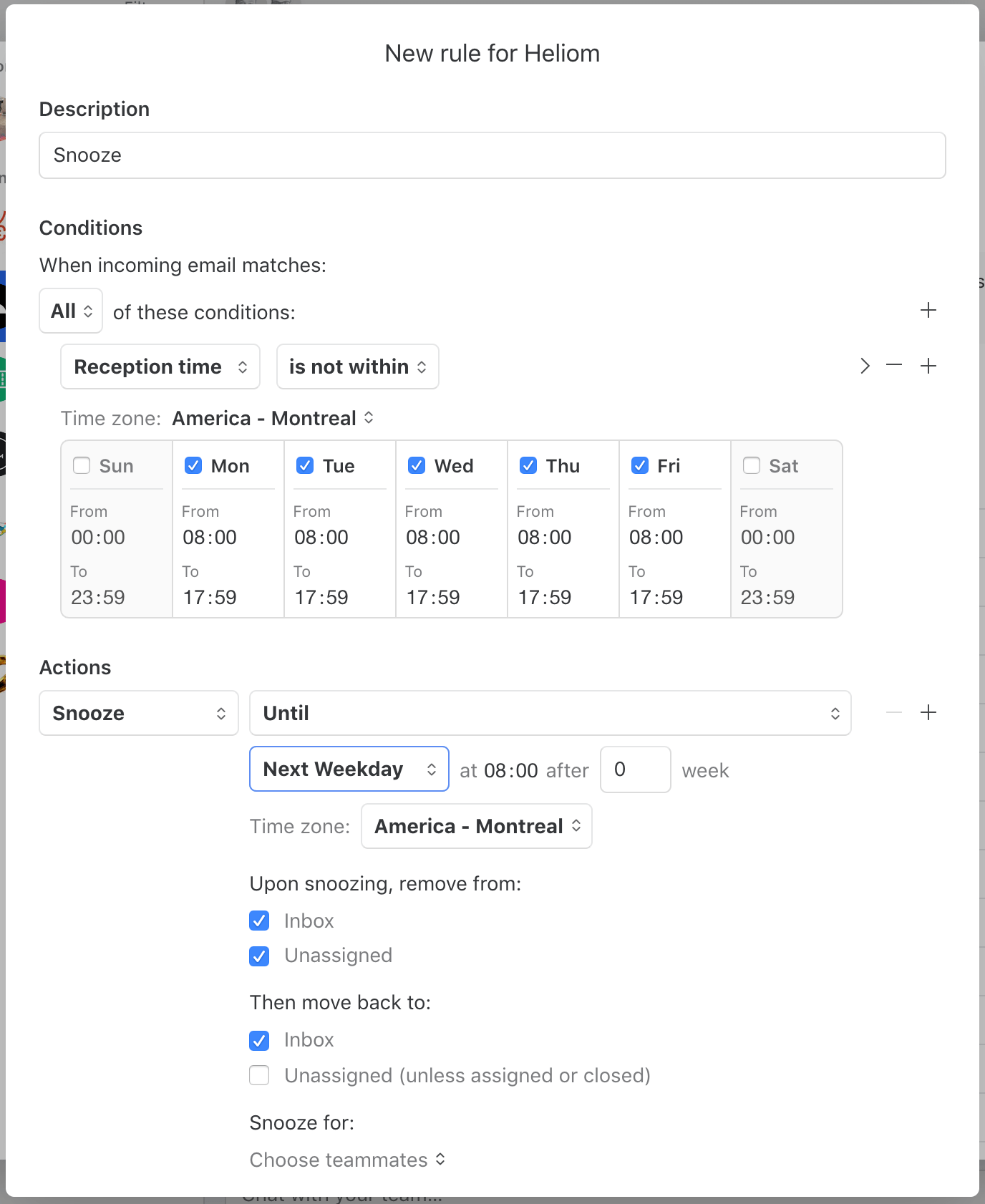Click the week count field showing 0

tap(635, 770)
